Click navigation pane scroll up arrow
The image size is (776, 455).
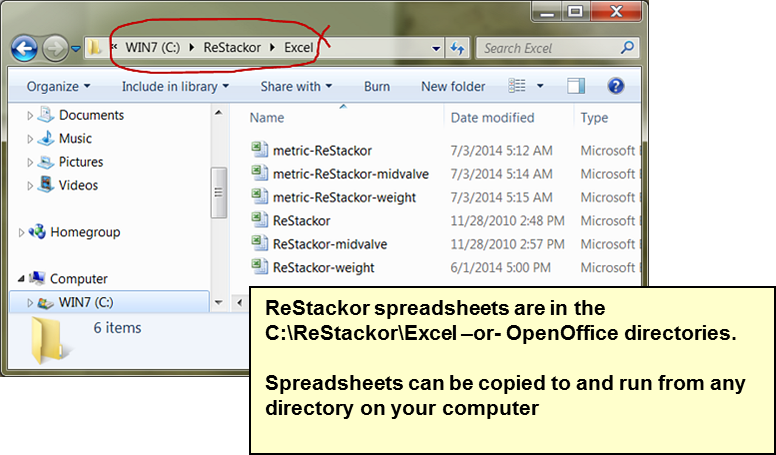218,113
